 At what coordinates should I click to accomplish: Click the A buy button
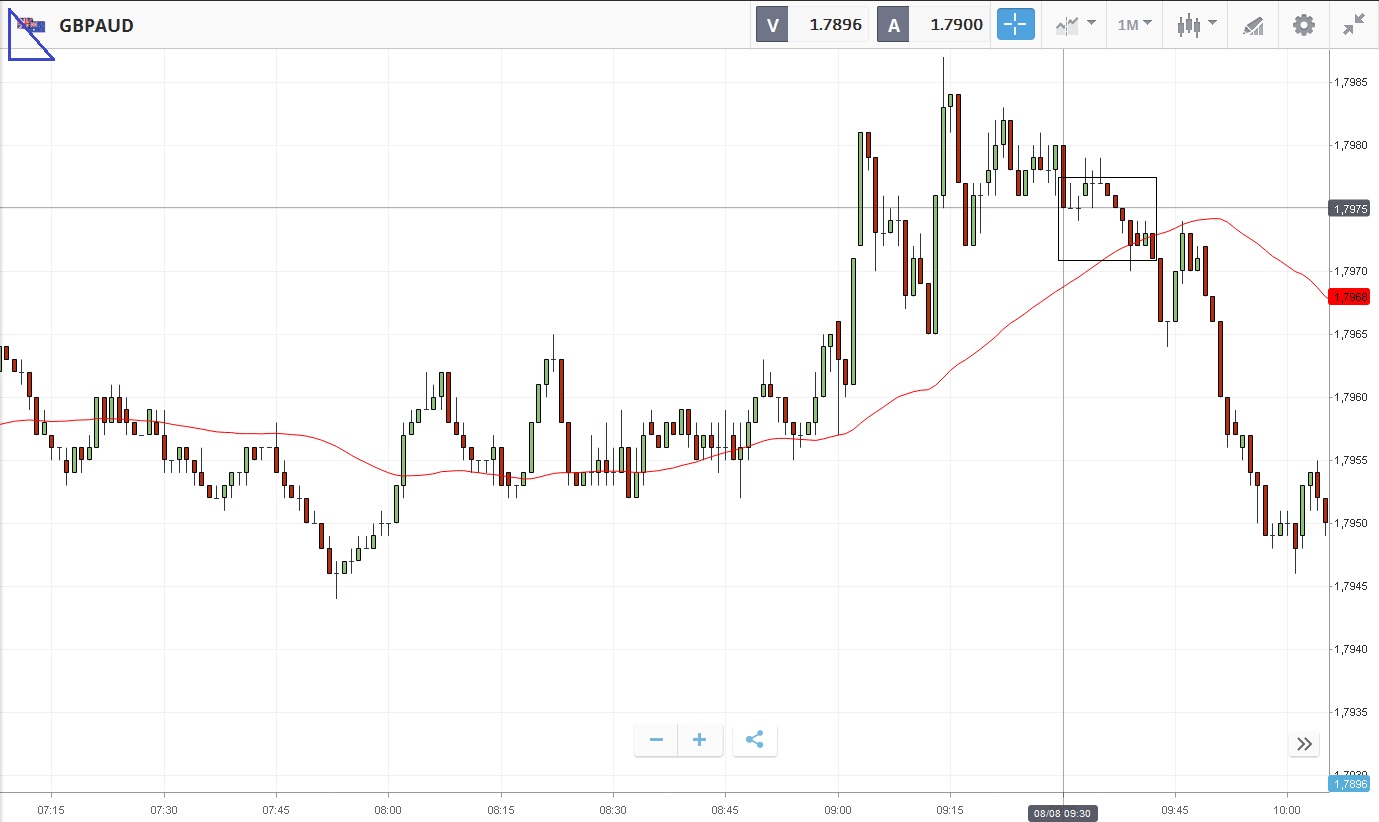893,25
